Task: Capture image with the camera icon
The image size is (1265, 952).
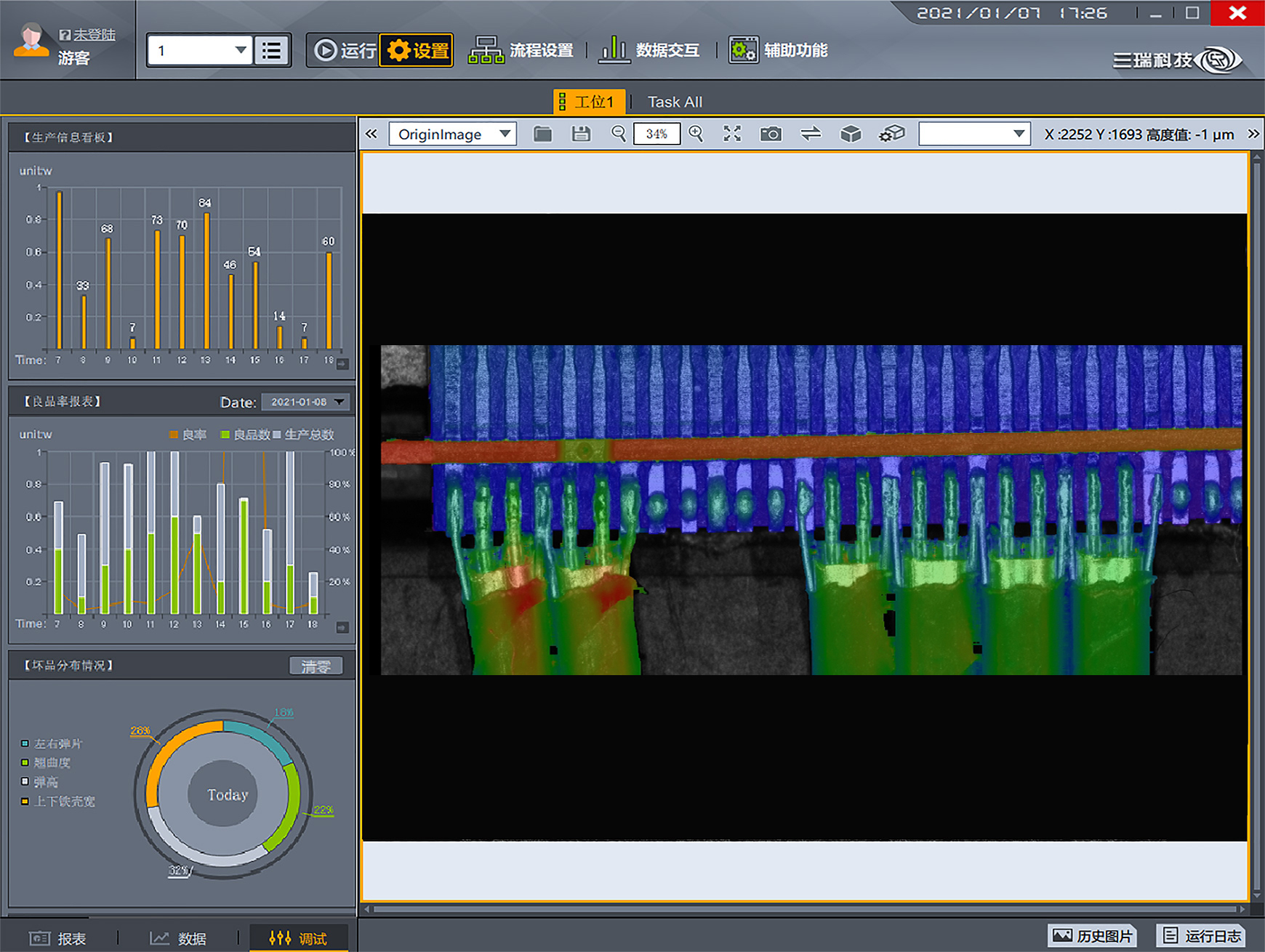Action: tap(771, 134)
